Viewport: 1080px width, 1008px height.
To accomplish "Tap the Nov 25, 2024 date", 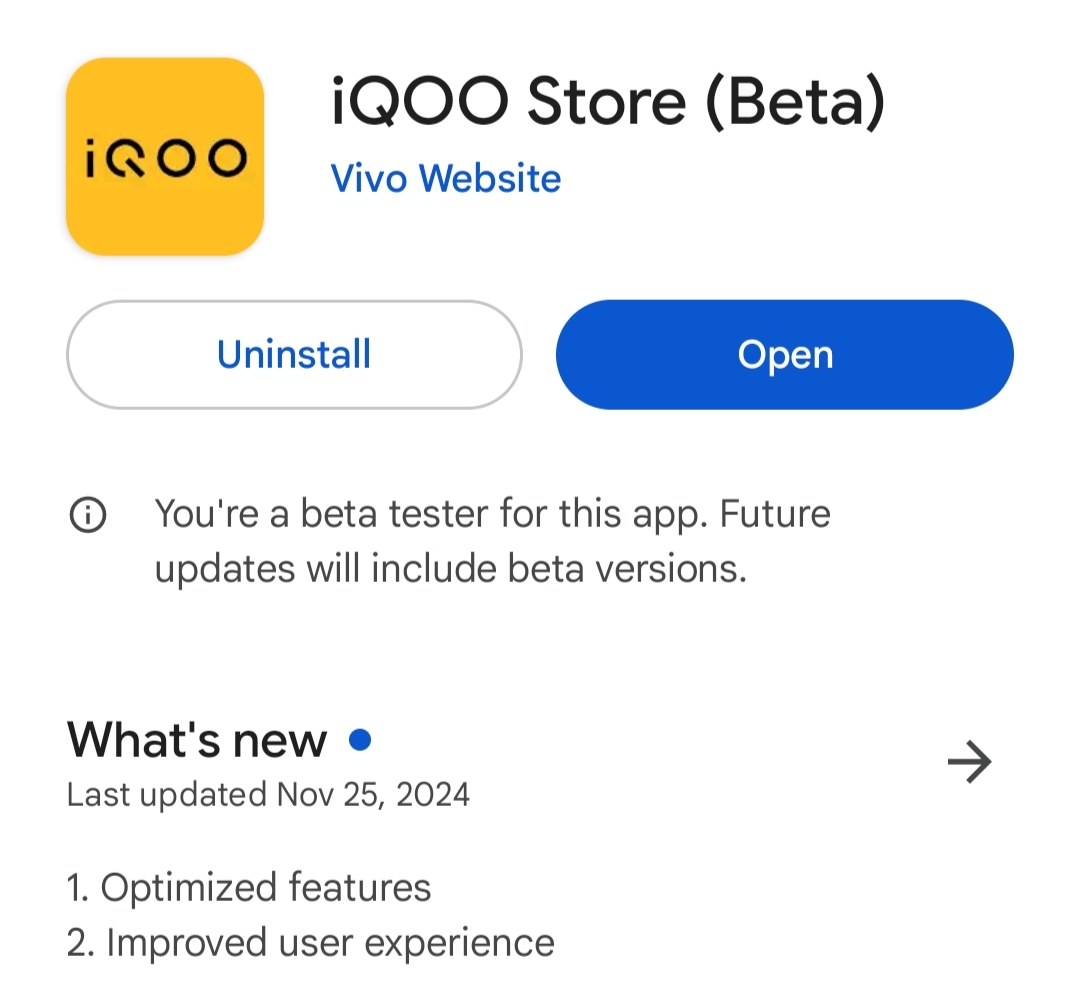I will click(373, 794).
